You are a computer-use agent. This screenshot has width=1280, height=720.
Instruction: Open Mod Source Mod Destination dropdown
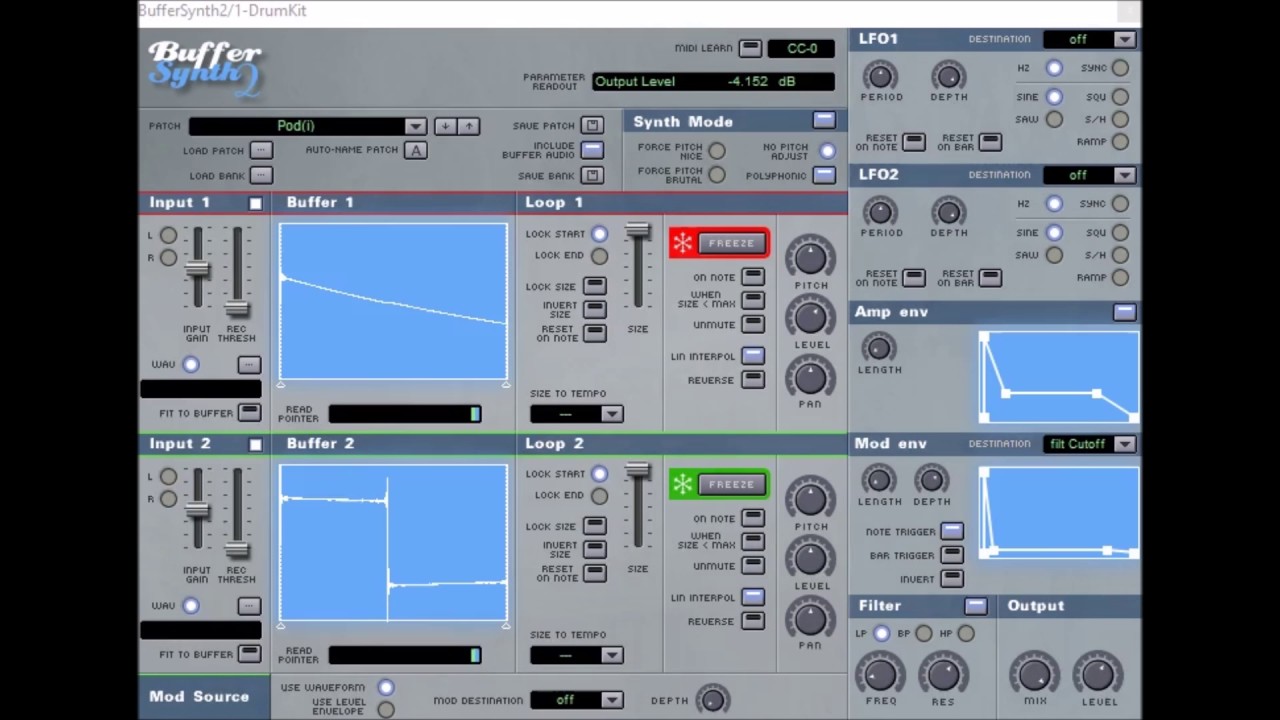577,700
